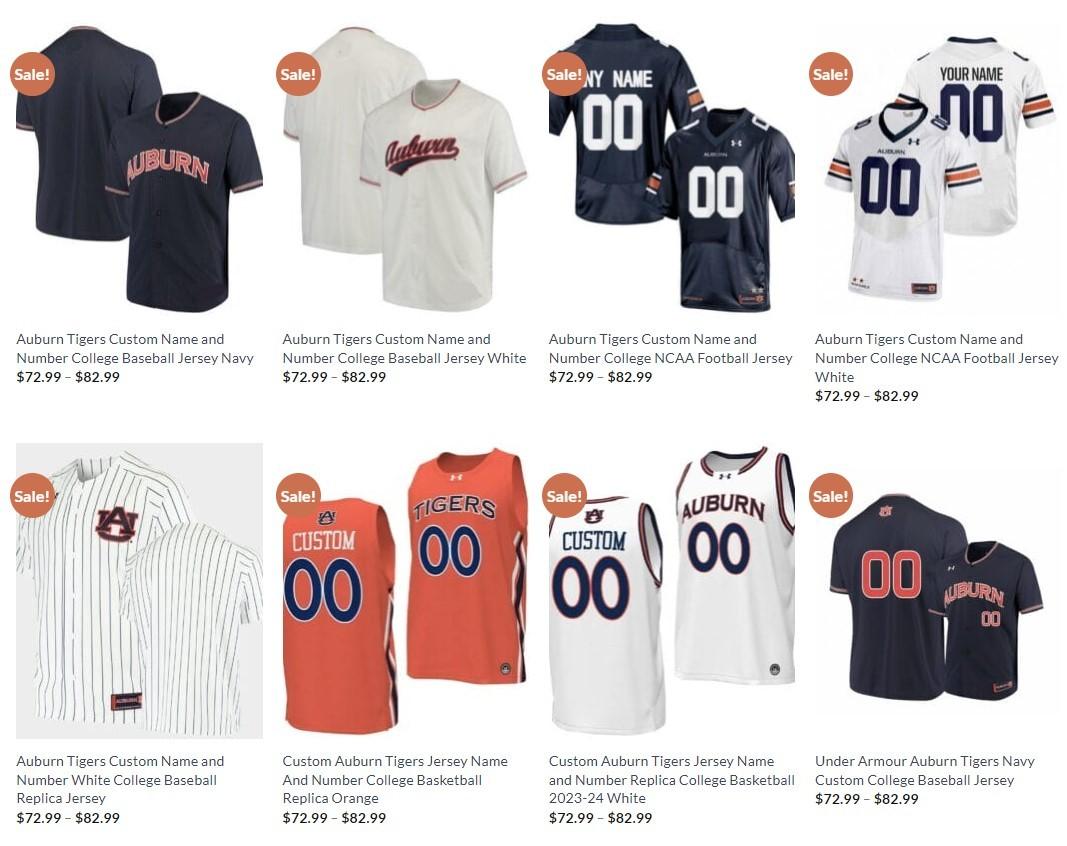This screenshot has height=846, width=1067.
Task: Click Sale badge on pinstripe baseball jersey
Action: pos(32,495)
